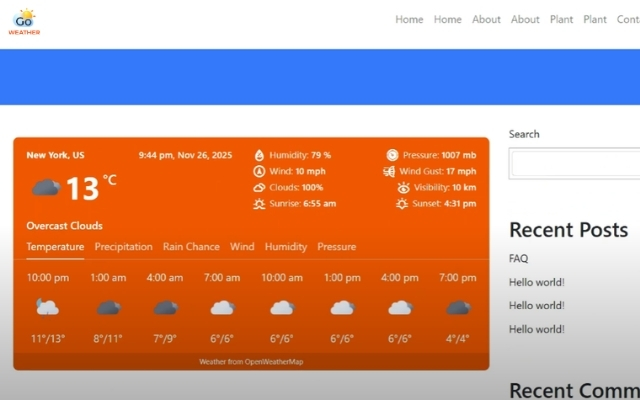Click the sunset sun icon
640x400 pixels.
point(402,204)
